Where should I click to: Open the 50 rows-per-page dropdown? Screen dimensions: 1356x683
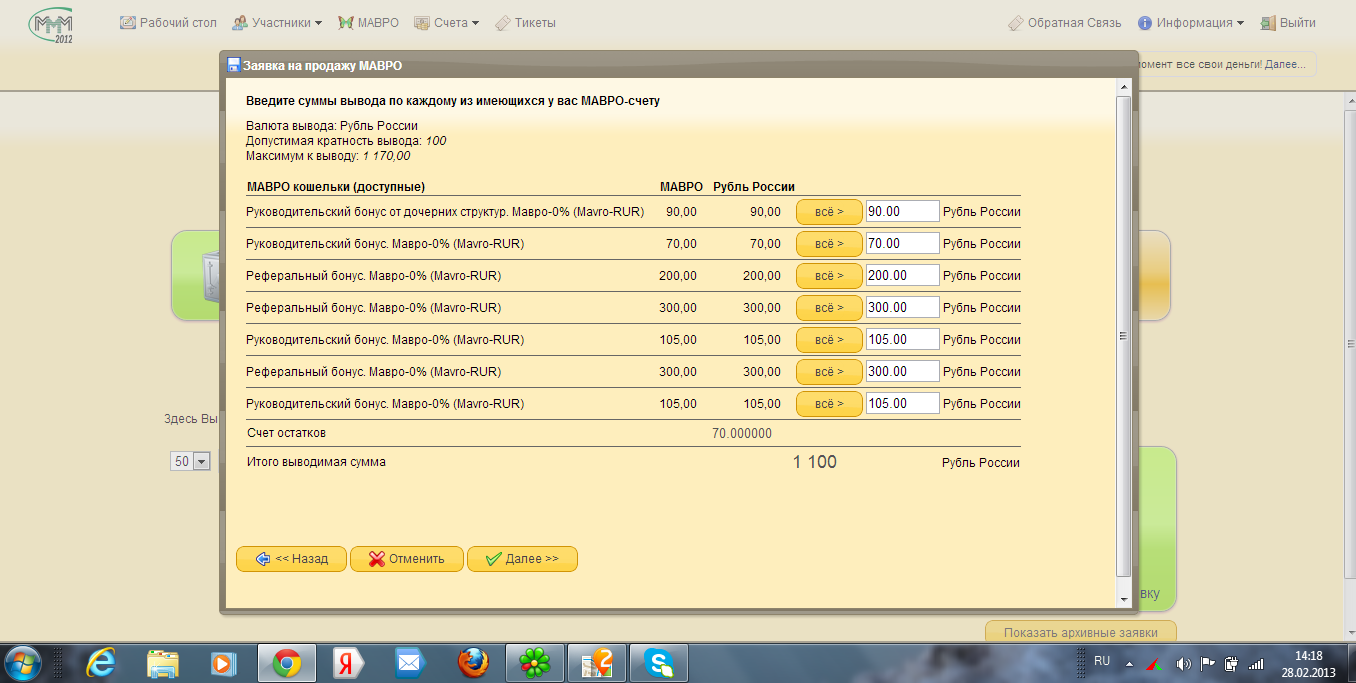[x=190, y=461]
